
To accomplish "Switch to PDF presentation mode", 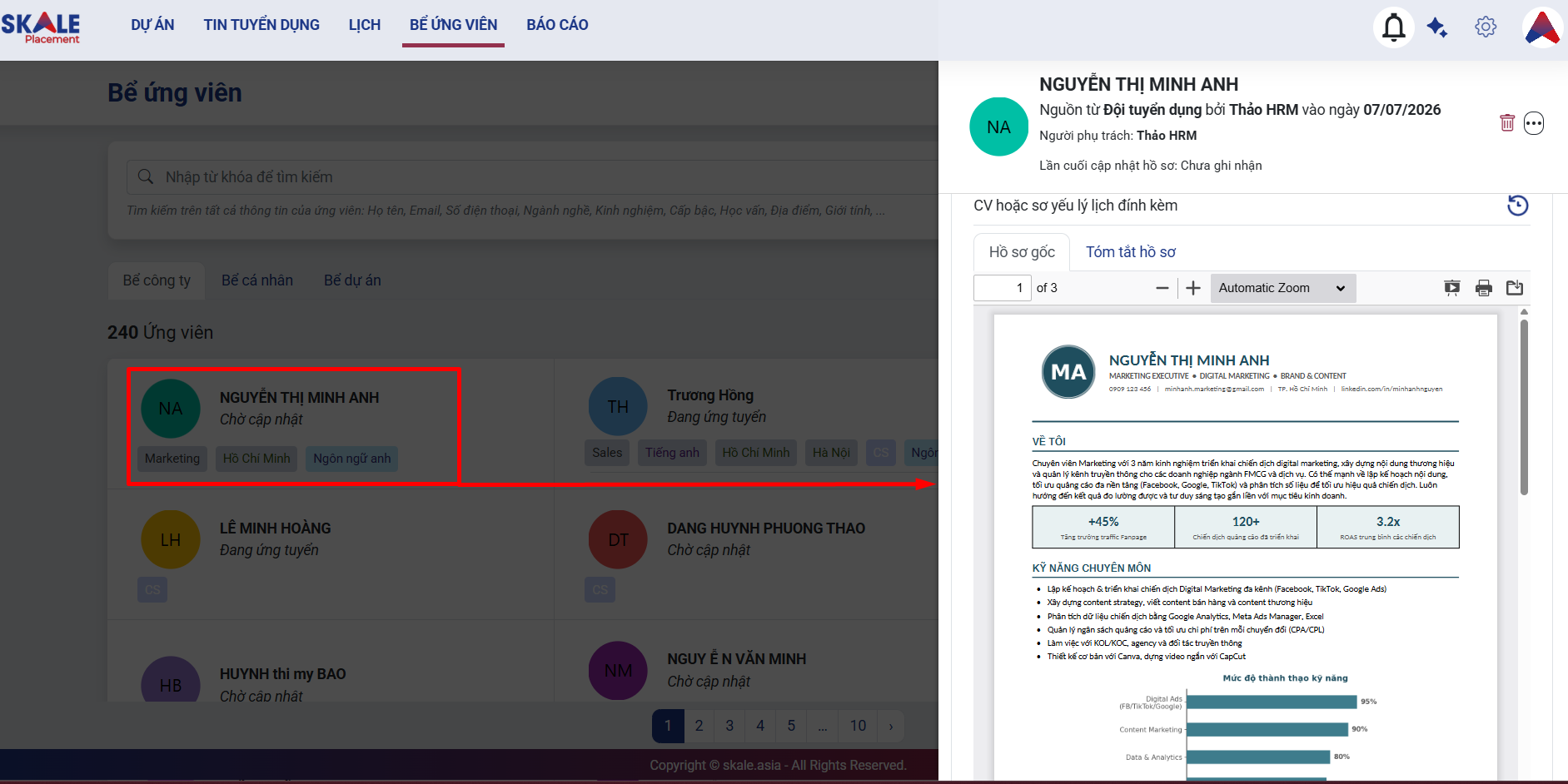I will pos(1452,288).
